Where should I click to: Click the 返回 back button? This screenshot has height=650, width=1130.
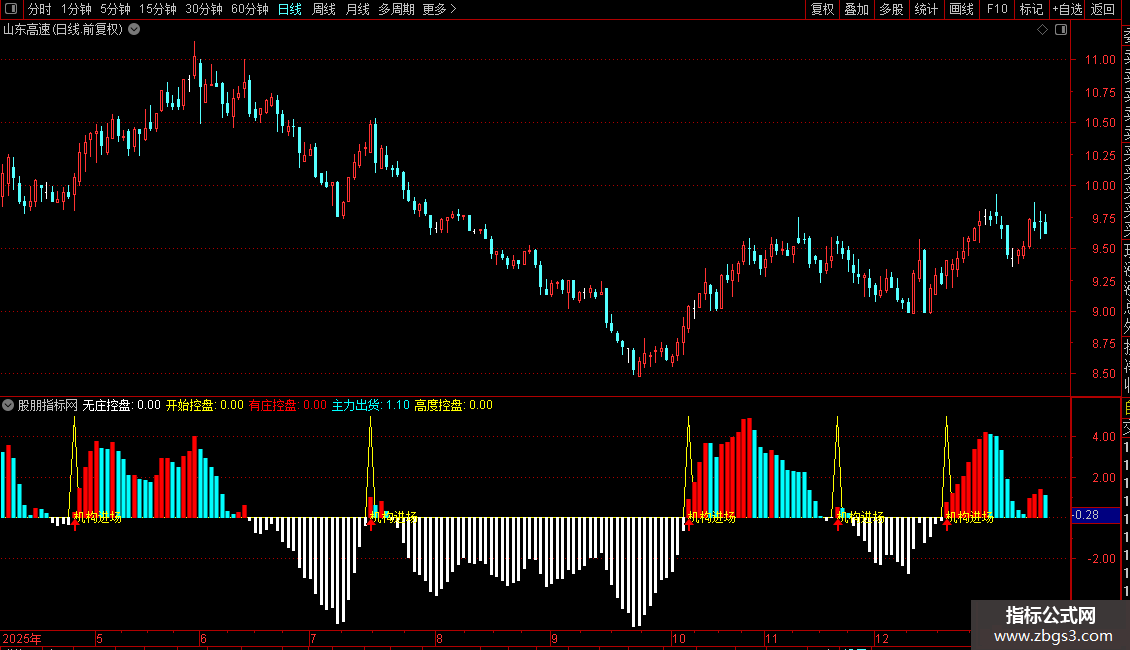coord(1103,9)
